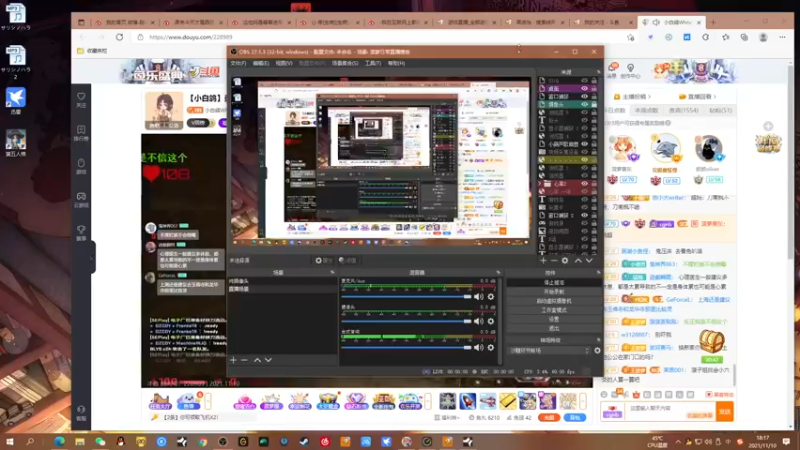Click the orange send button in Douyu chat
The height and width of the screenshot is (450, 800).
(x=725, y=411)
